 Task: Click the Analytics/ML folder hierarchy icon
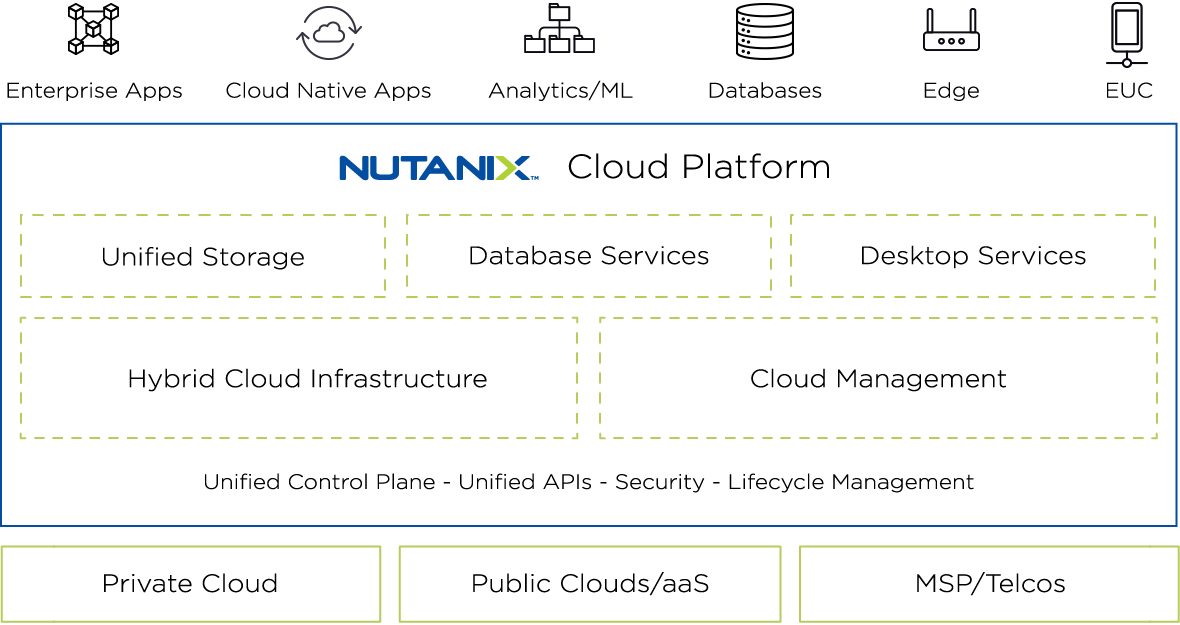point(559,29)
